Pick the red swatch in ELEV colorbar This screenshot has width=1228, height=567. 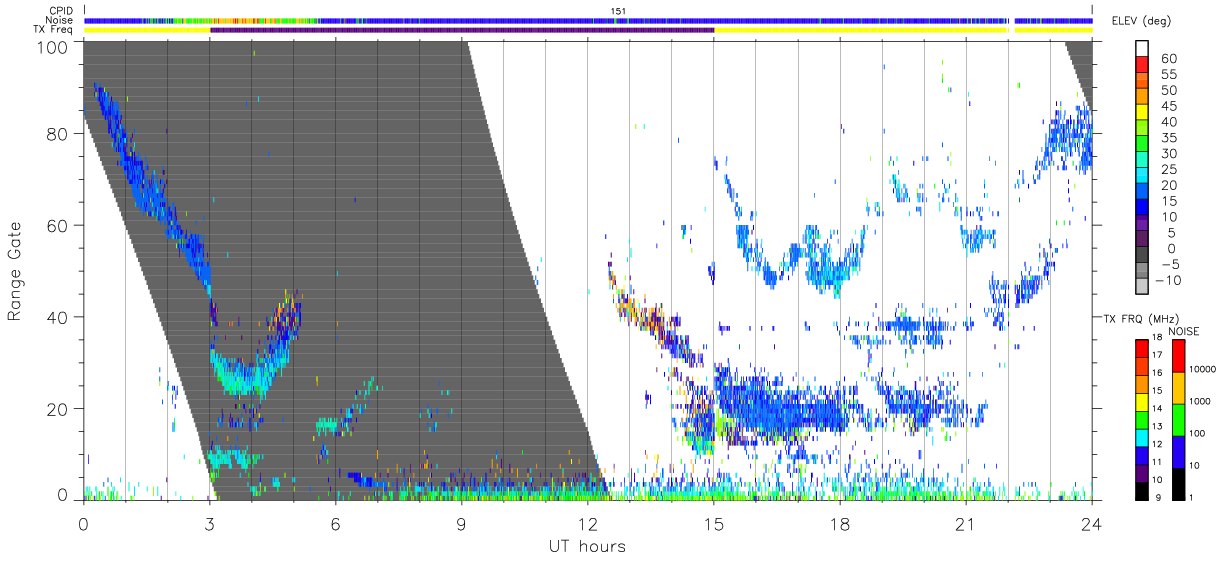(x=1141, y=64)
